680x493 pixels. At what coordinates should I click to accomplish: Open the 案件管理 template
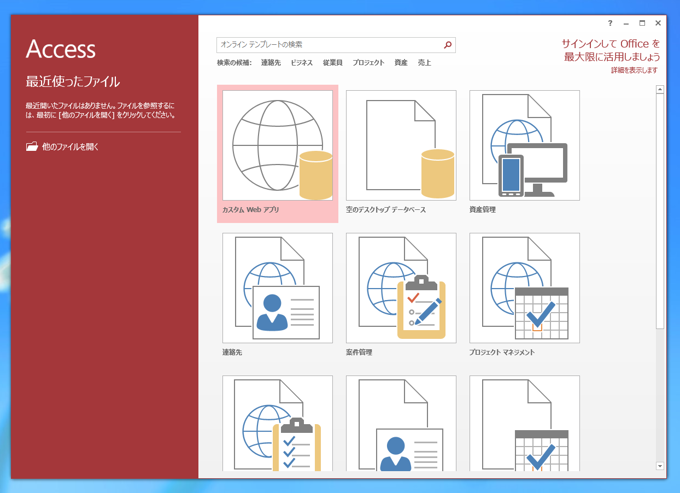pos(401,288)
